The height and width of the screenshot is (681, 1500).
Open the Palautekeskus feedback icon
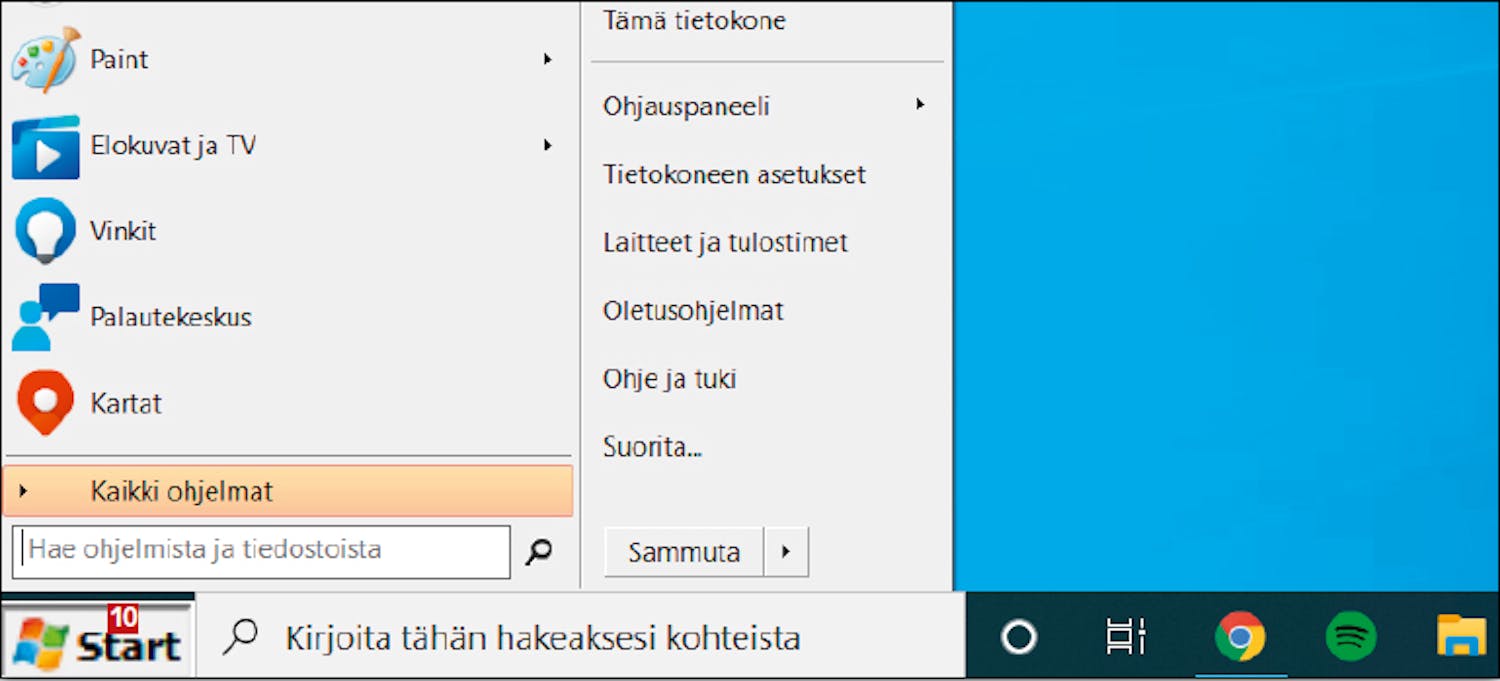pos(45,317)
